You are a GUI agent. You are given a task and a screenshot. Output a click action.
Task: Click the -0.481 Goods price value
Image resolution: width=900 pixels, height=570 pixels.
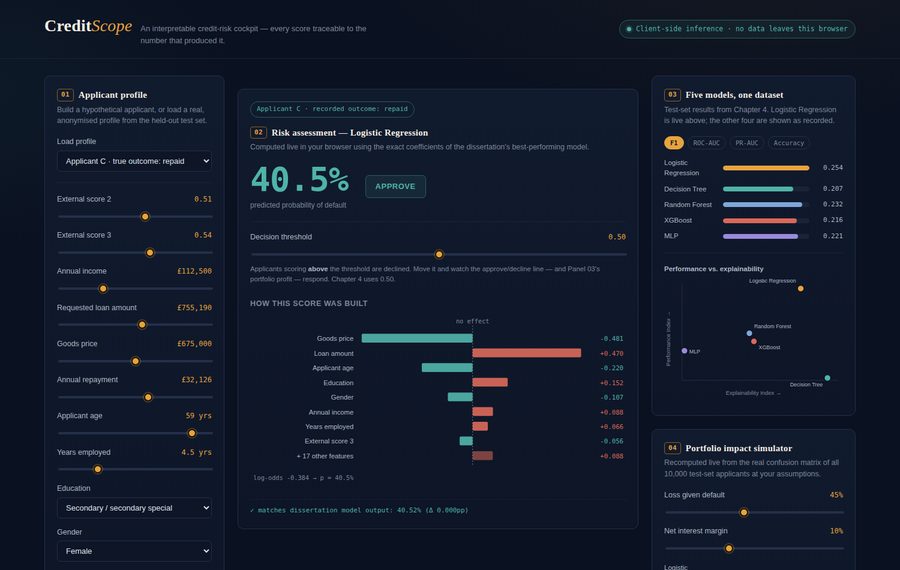[x=611, y=339]
